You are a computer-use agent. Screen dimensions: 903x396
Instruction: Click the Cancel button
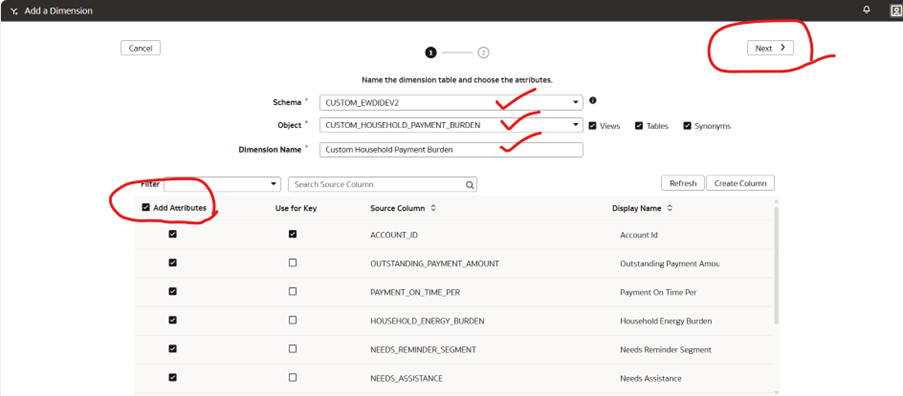[x=141, y=48]
